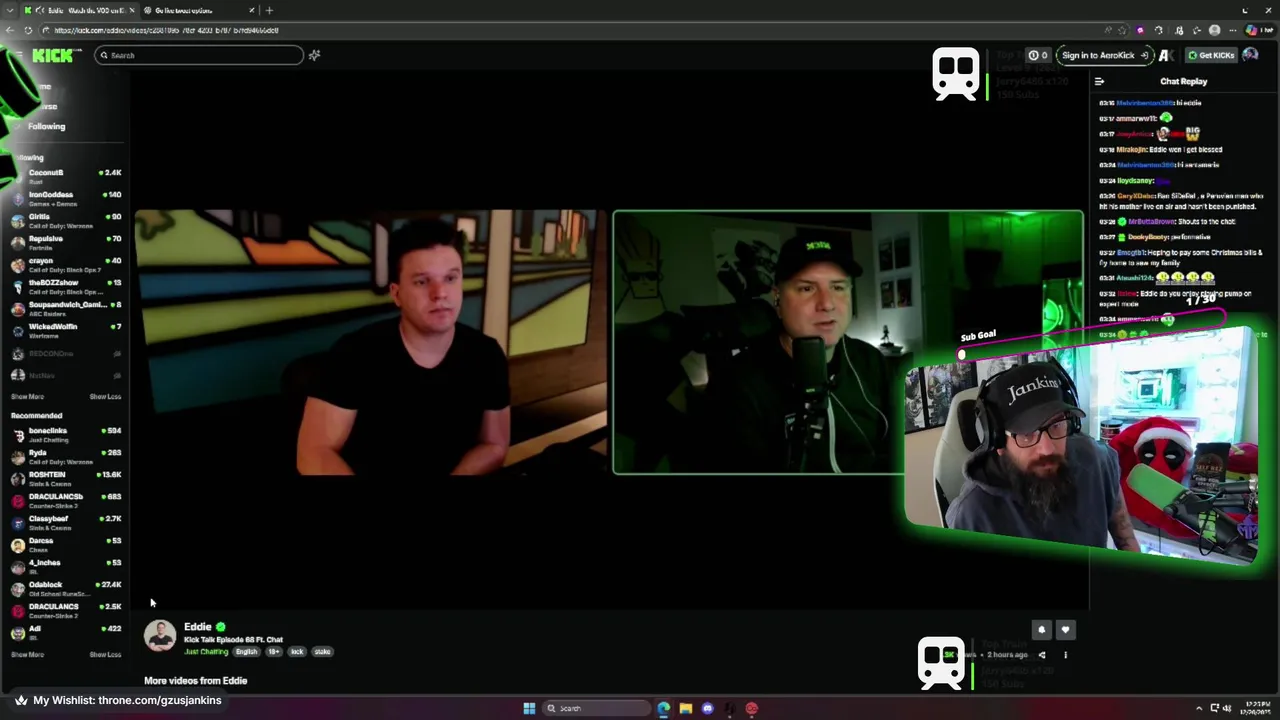Collapse recommended list with Show Less
1280x720 pixels.
click(105, 655)
